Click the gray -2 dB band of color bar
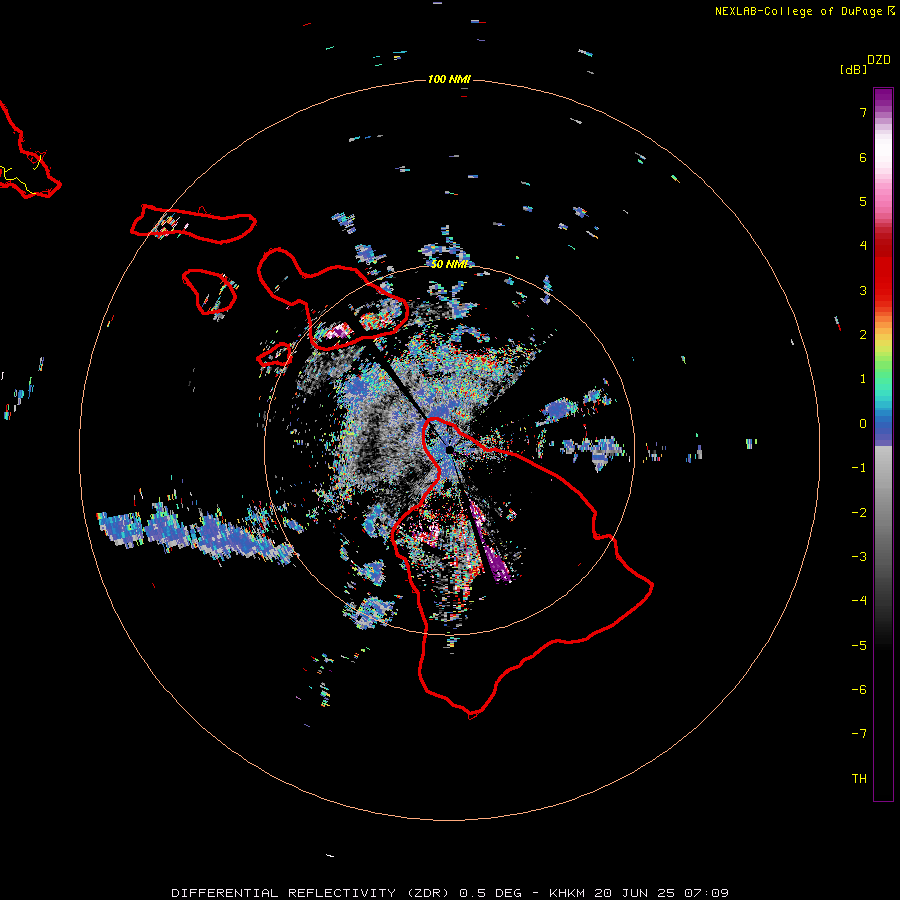 coord(883,513)
